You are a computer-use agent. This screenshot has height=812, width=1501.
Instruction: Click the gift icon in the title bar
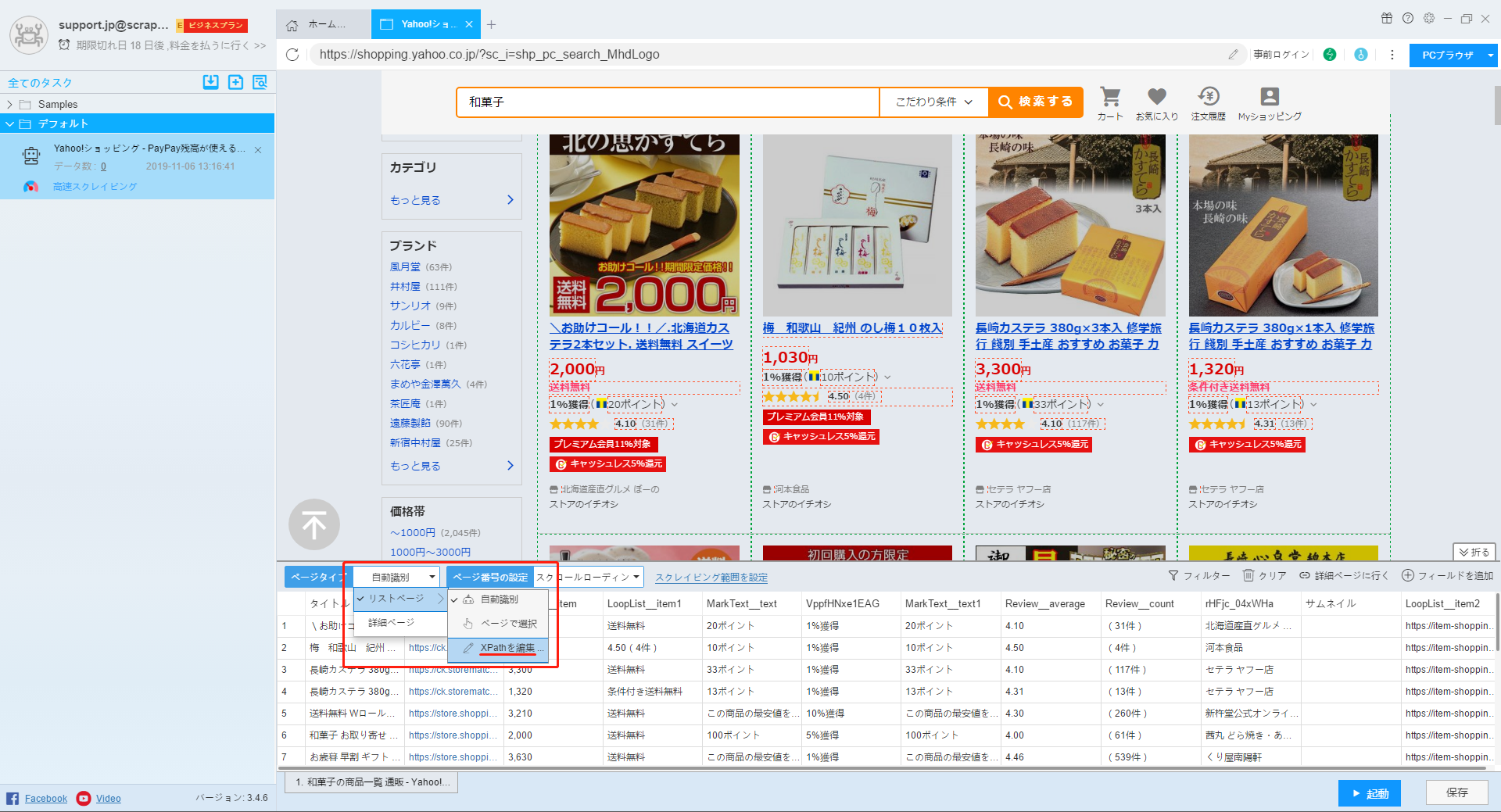pyautogui.click(x=1387, y=18)
